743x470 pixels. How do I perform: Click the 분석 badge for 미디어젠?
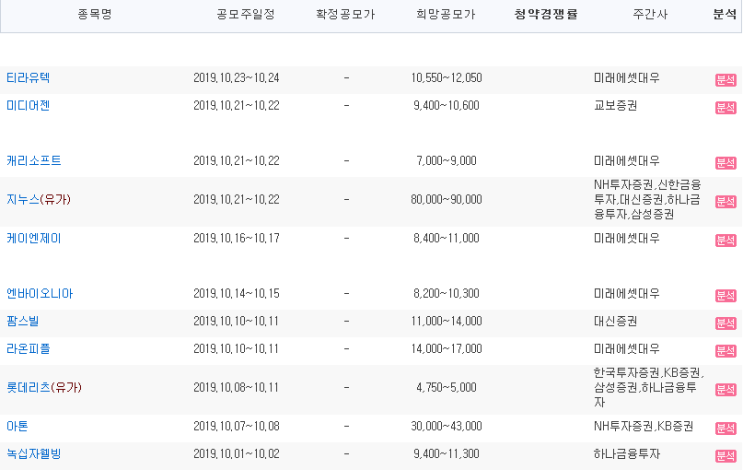point(725,108)
